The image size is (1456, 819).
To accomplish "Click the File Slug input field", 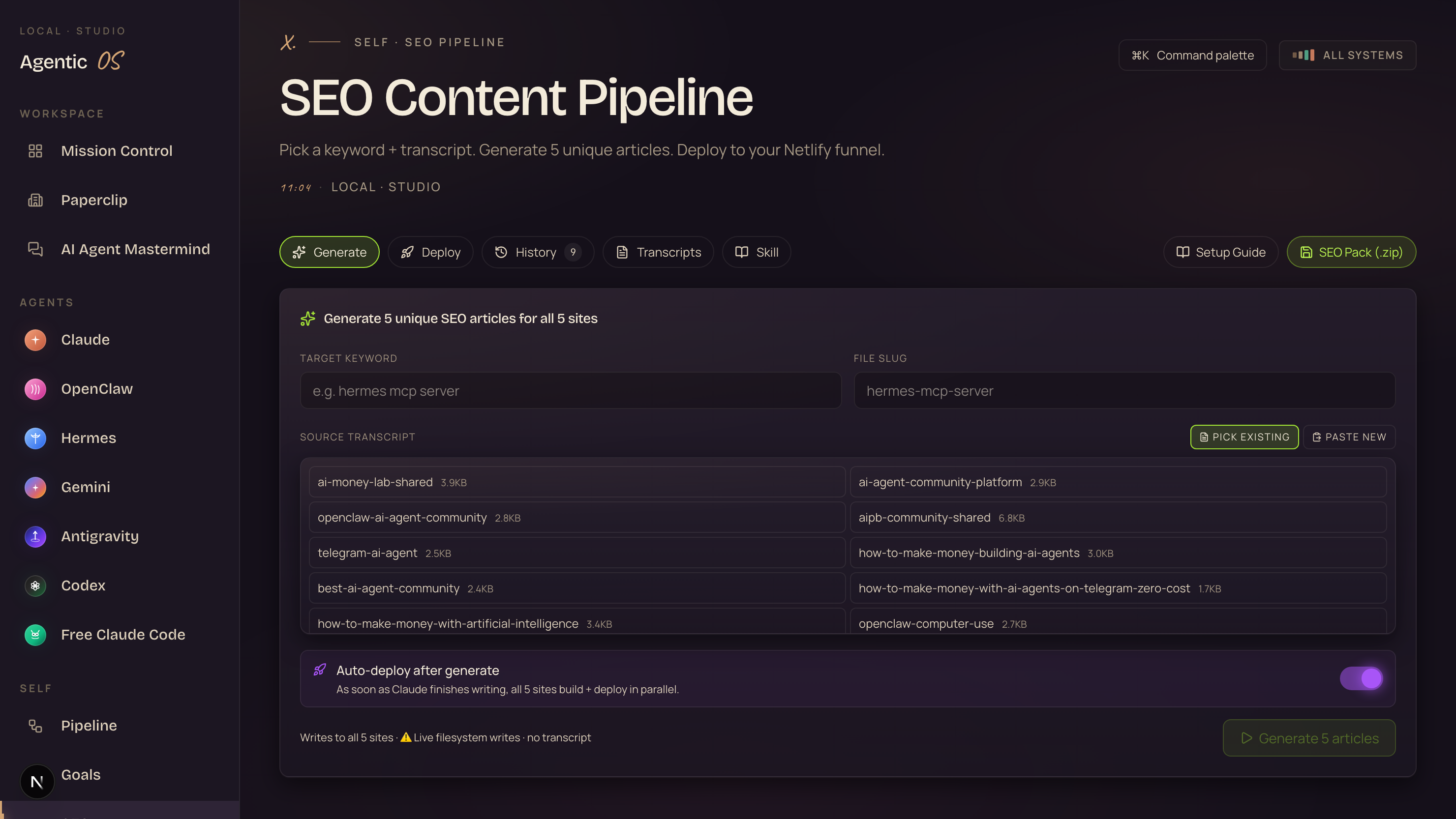I will pyautogui.click(x=1124, y=391).
